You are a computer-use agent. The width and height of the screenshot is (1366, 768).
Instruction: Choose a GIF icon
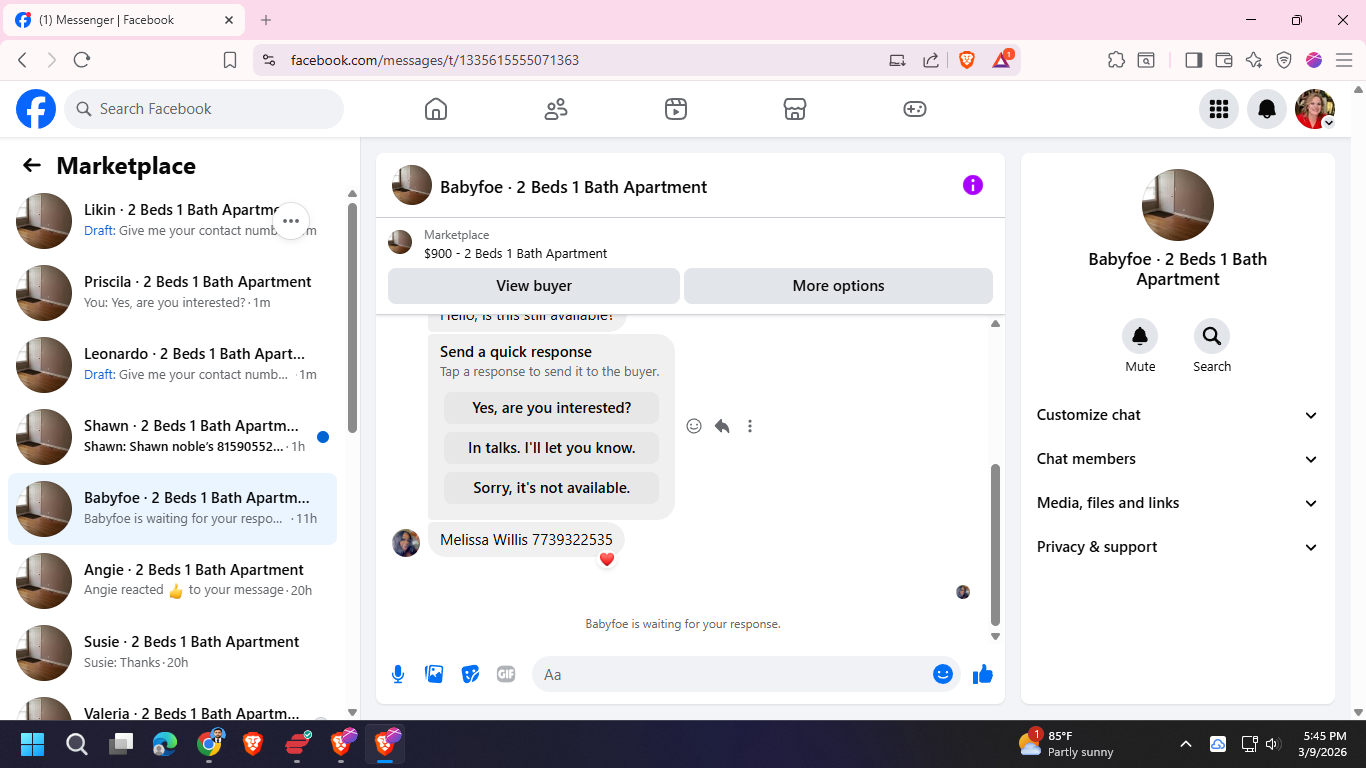506,674
